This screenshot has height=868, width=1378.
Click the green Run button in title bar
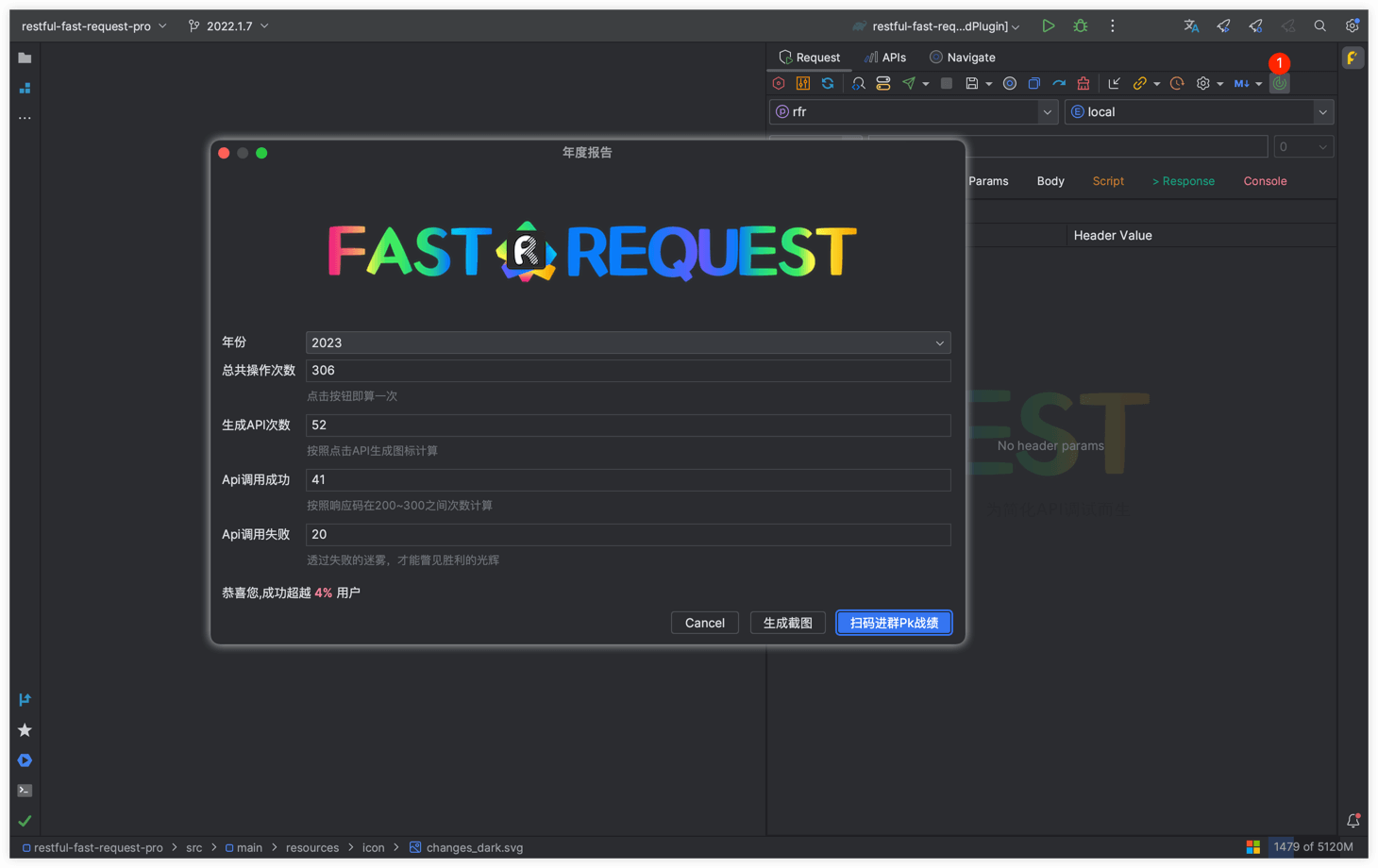[1048, 26]
